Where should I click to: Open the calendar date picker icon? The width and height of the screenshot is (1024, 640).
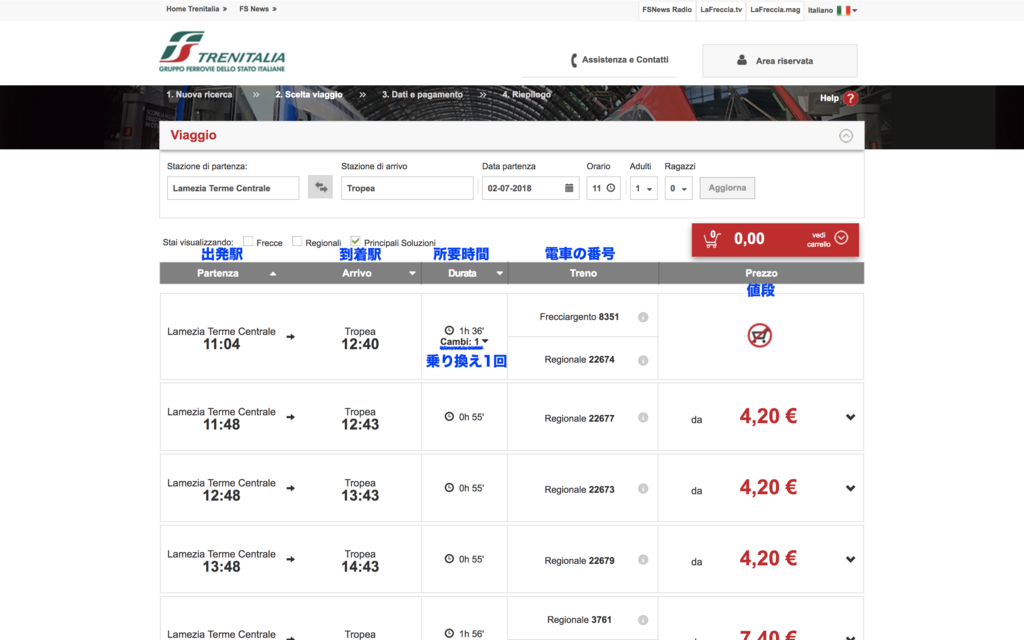(x=569, y=188)
